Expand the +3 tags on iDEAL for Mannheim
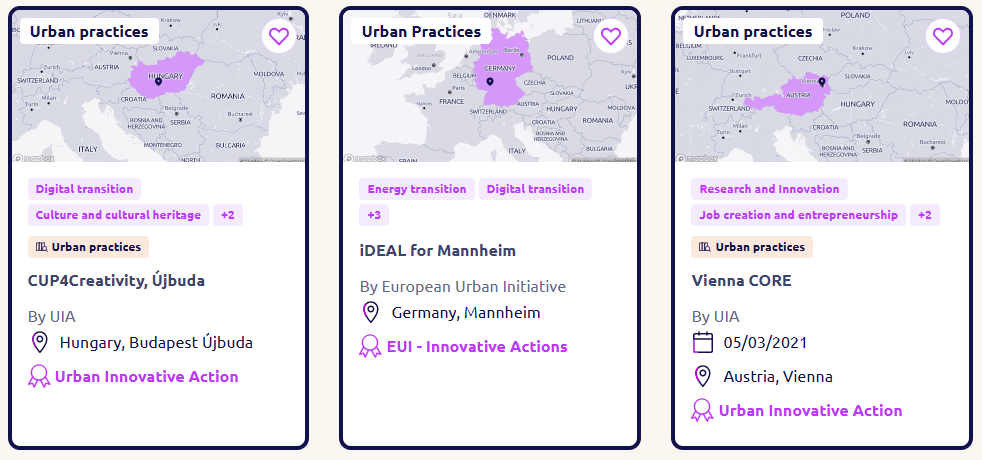This screenshot has width=982, height=460. pyautogui.click(x=374, y=215)
